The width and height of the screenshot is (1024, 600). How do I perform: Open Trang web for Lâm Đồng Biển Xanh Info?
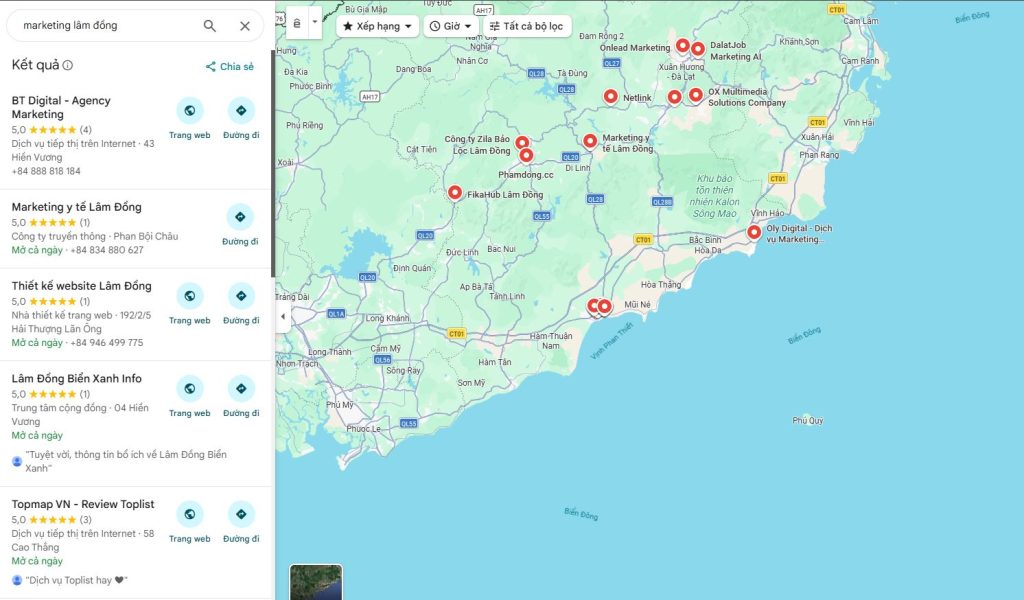click(189, 396)
